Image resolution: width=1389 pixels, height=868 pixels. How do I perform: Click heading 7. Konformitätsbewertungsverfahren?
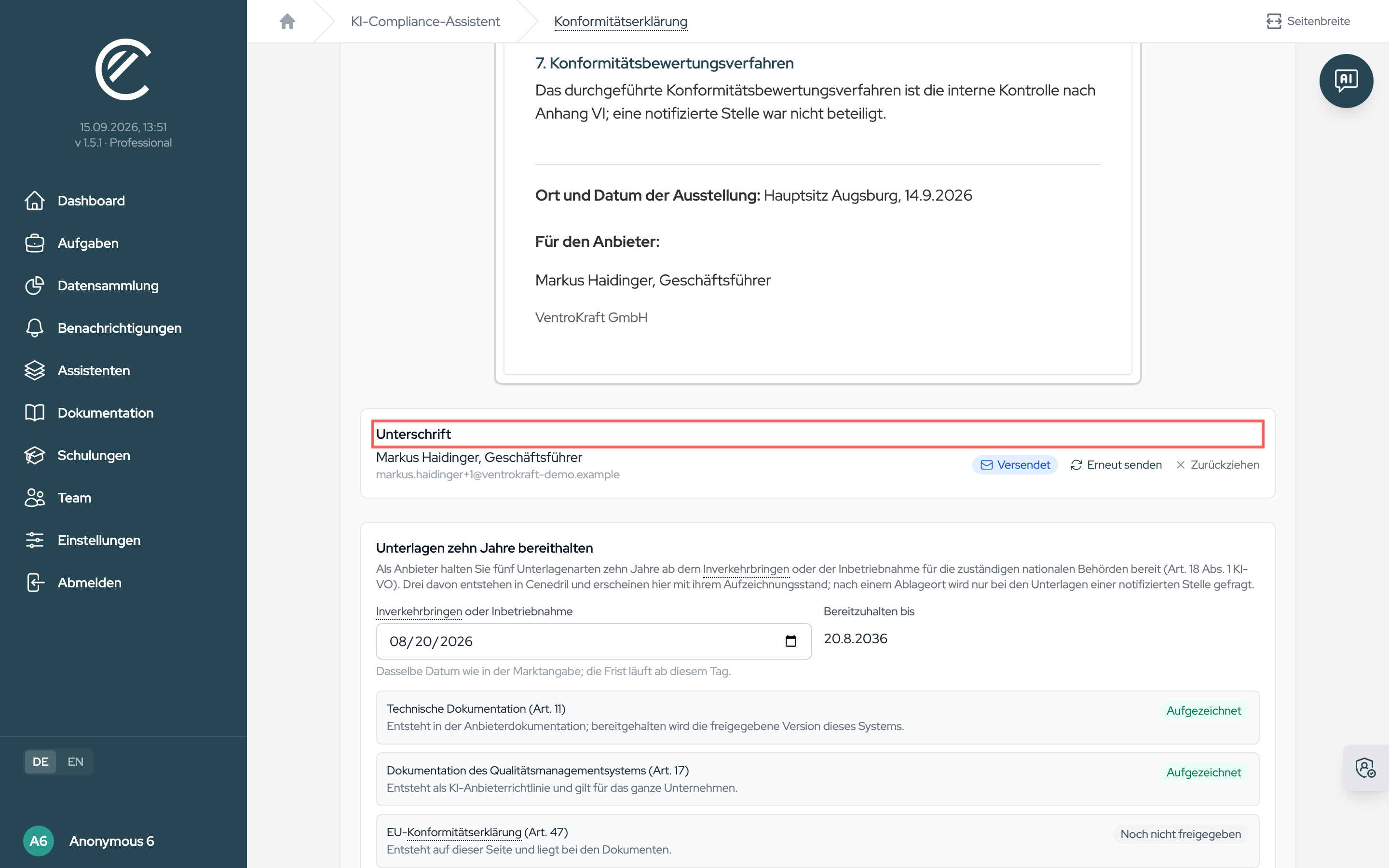coord(664,63)
